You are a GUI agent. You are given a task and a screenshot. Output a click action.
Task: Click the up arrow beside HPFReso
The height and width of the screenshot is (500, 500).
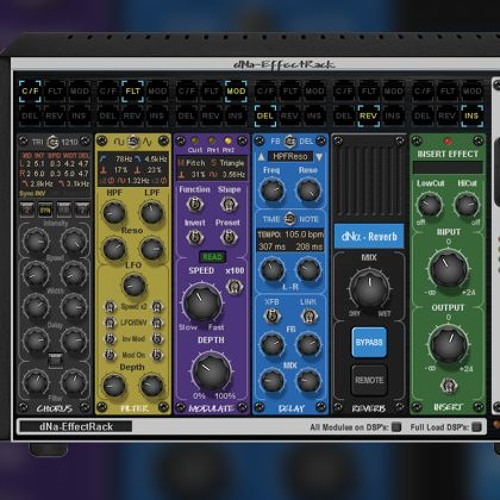tap(261, 157)
